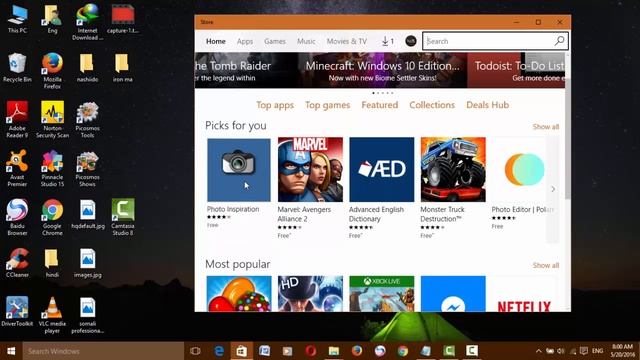Viewport: 640px width, 360px height.
Task: Select hqdefault.jpg file on the desktop
Action: [87, 214]
